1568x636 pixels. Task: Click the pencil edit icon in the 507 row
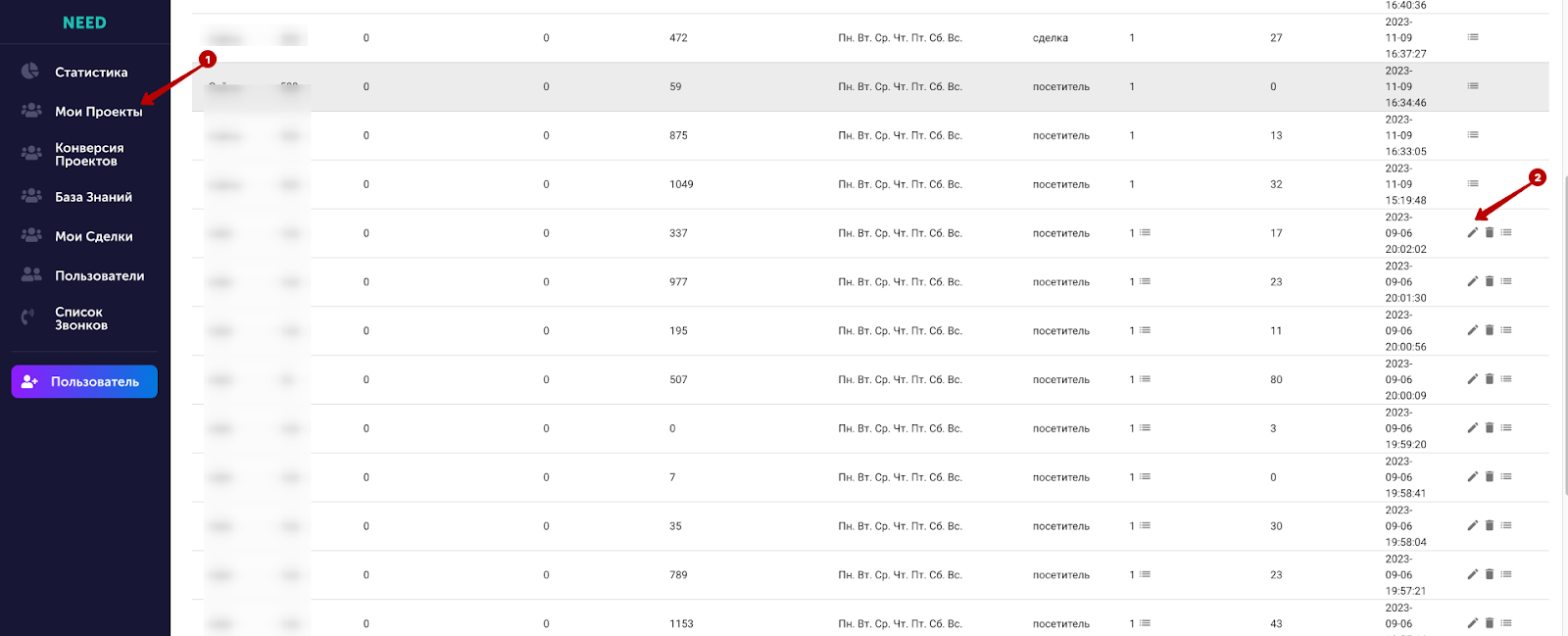1472,379
